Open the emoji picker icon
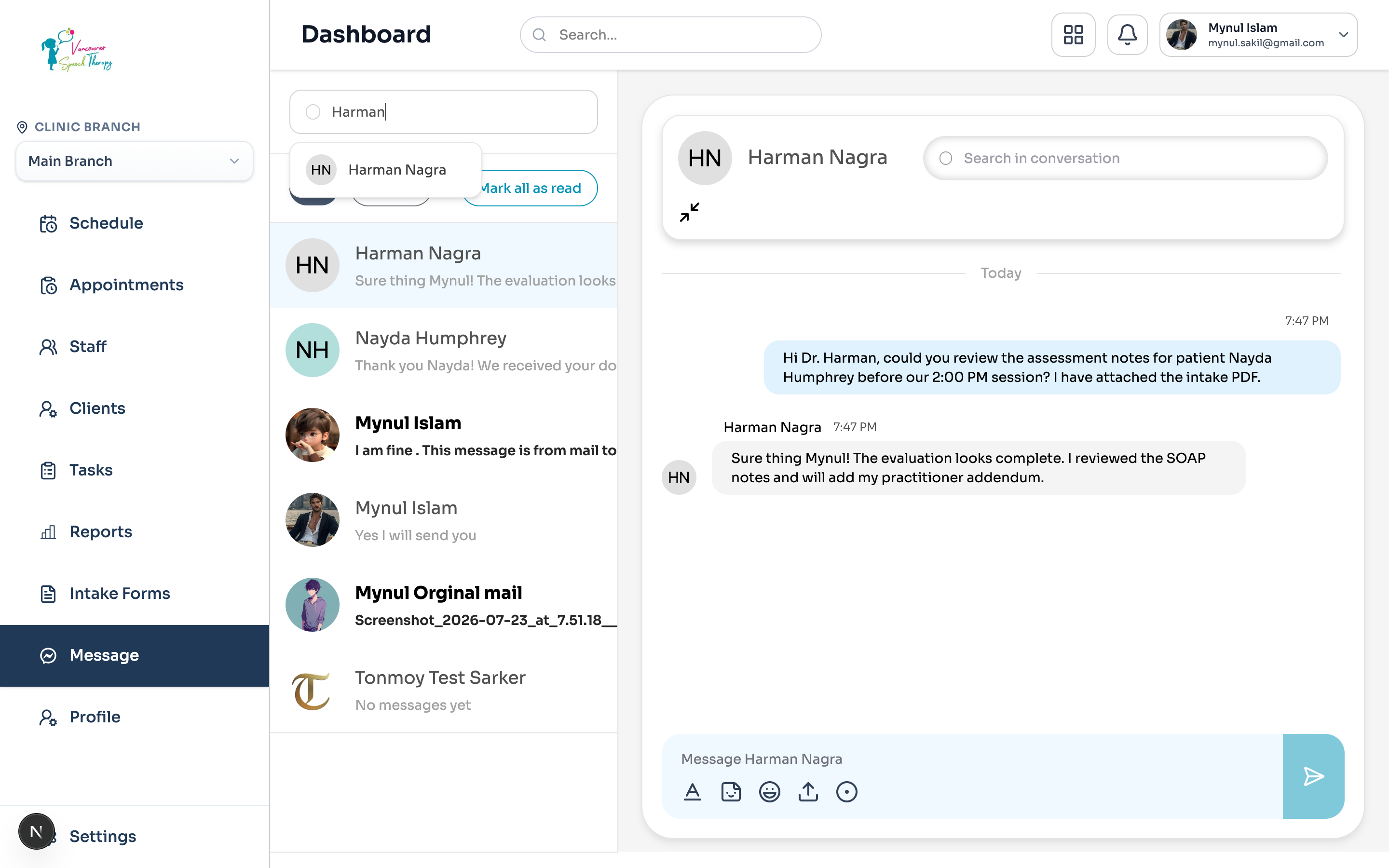The image size is (1389, 868). (769, 792)
